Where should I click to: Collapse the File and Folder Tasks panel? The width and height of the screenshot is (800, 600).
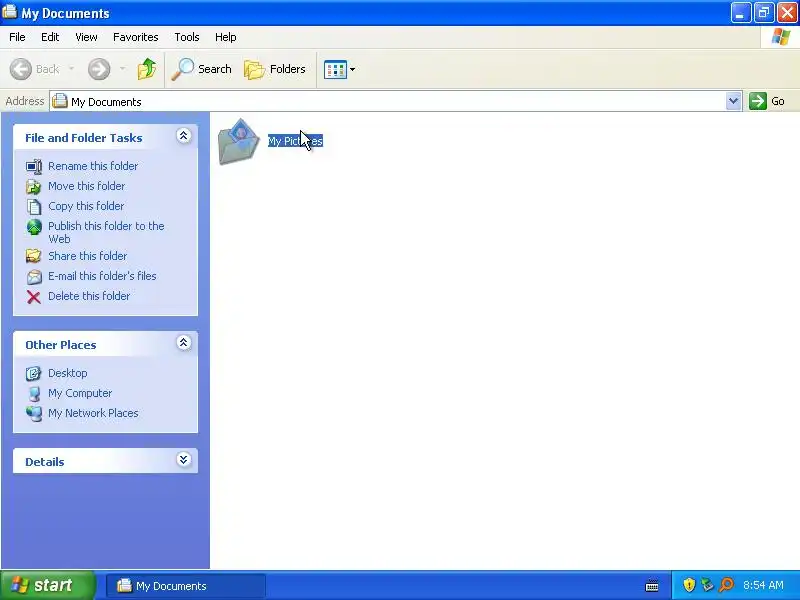[x=184, y=136]
